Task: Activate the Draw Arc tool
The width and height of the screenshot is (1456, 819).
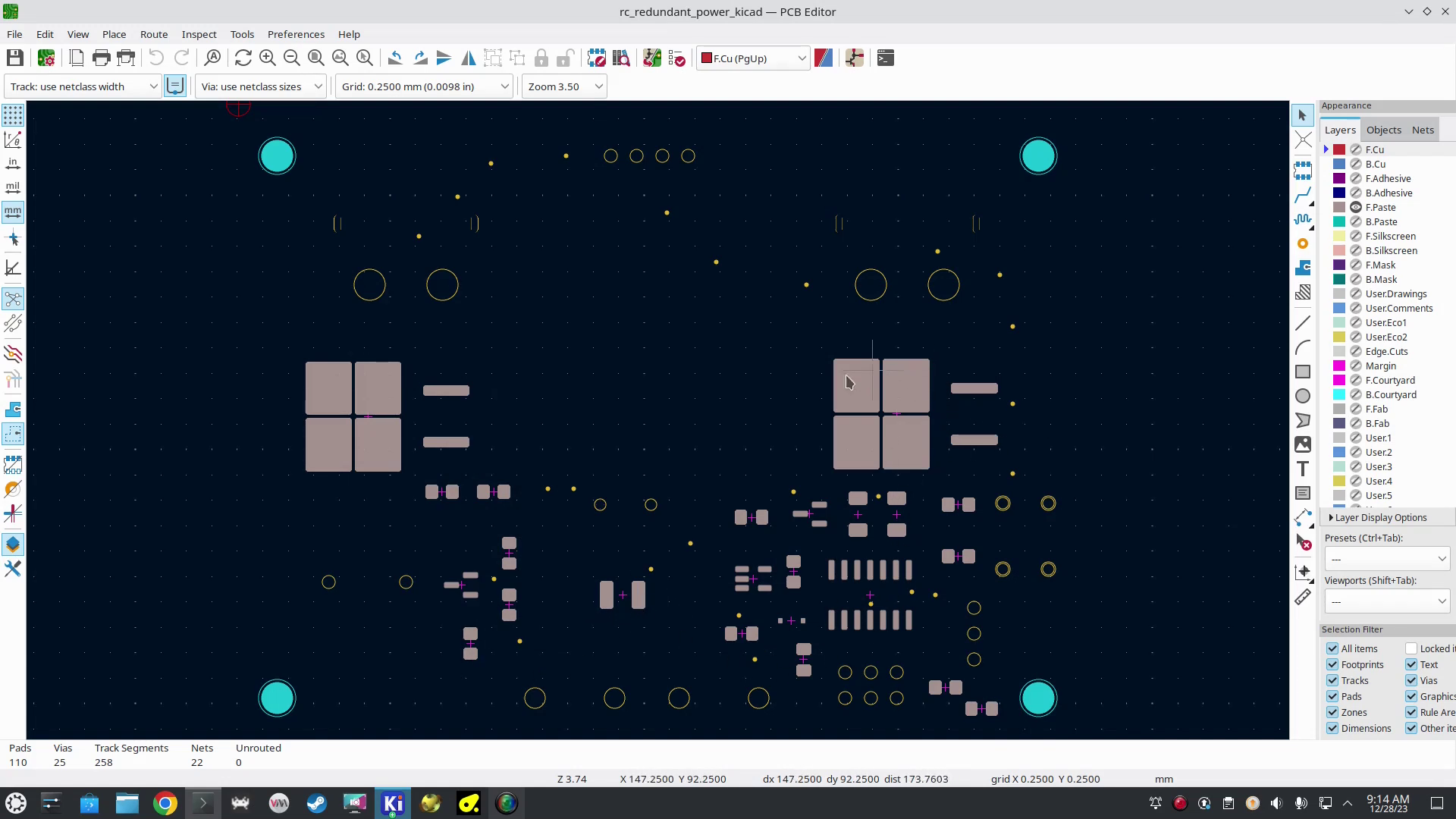Action: tap(1304, 347)
